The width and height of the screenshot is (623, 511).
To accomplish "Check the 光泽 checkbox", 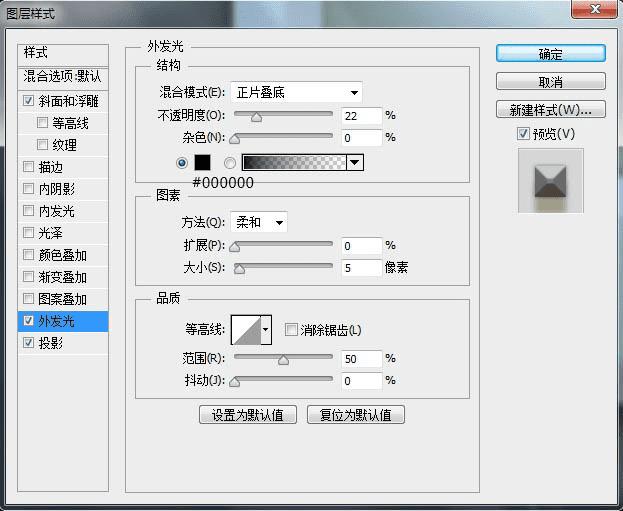I will (28, 232).
